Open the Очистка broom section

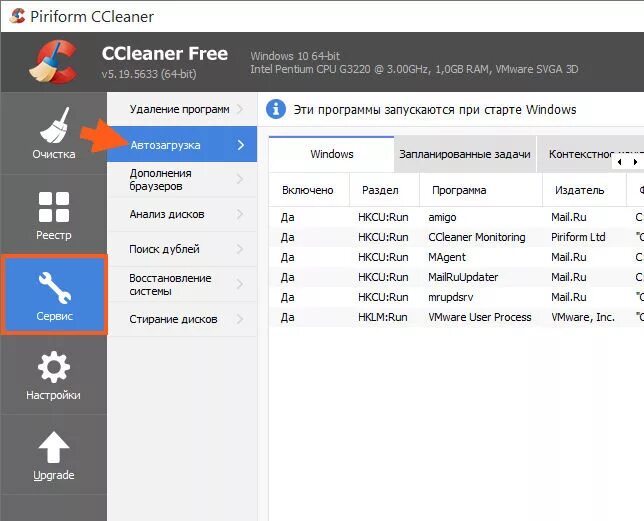click(x=53, y=133)
